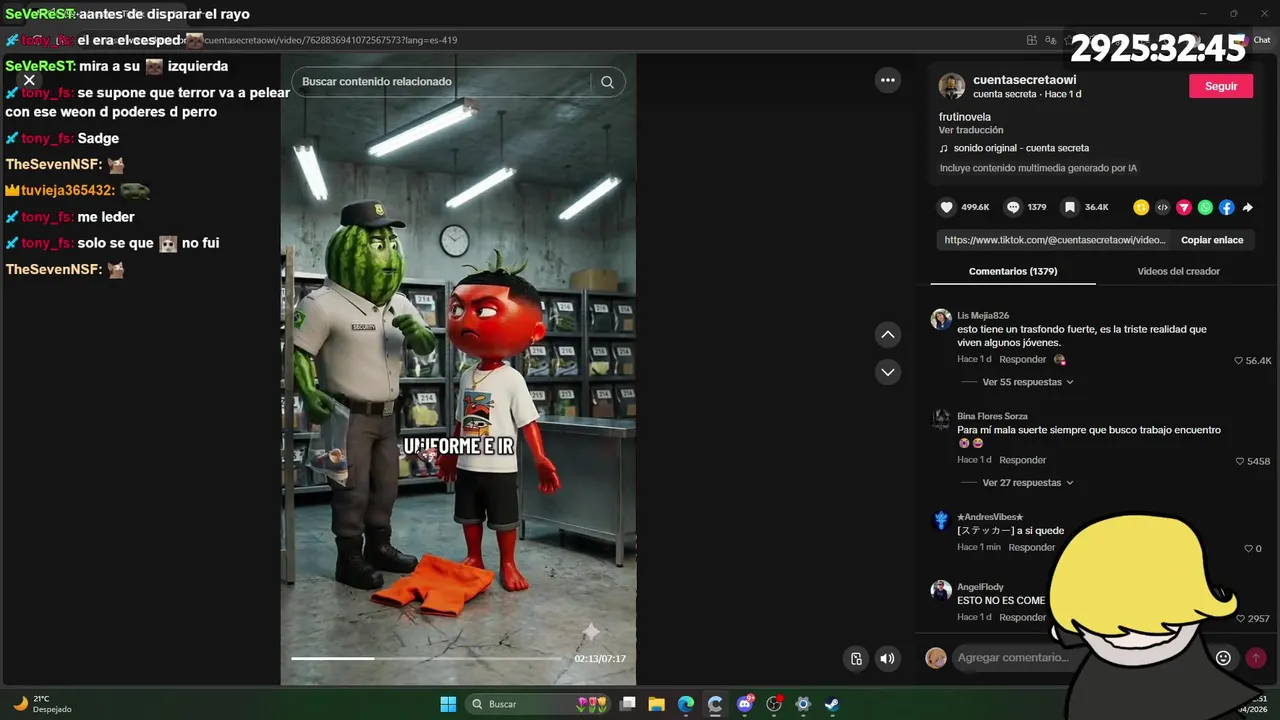
Task: Open AndresVibes commenter profile avatar
Action: coord(941,520)
